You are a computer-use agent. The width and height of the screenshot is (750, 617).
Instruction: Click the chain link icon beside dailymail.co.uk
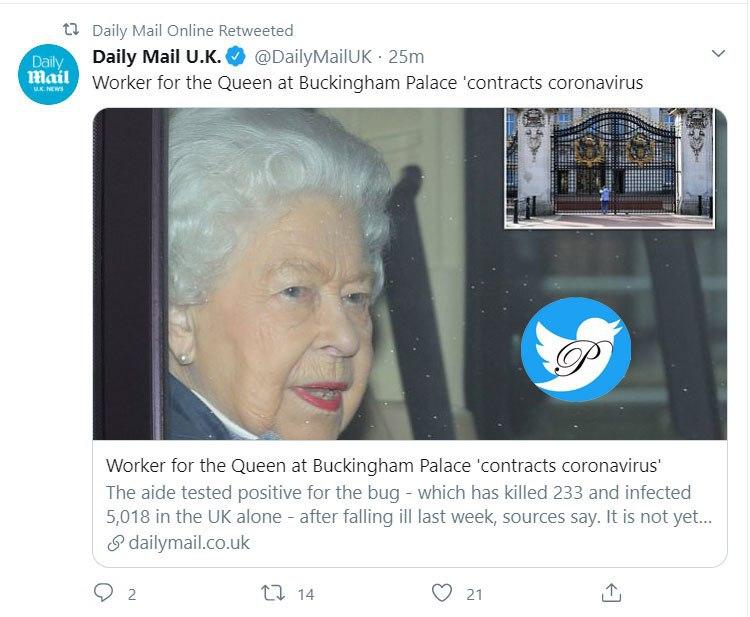(115, 543)
